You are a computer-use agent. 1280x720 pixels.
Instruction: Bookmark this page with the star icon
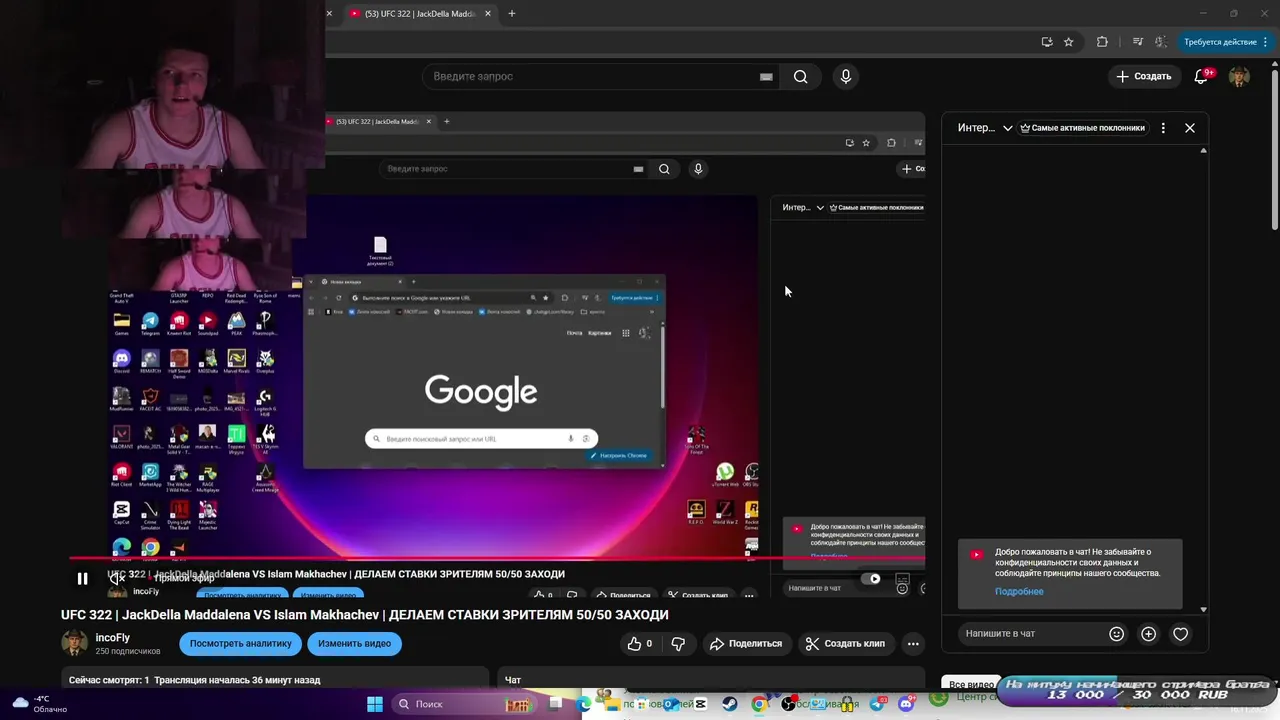tap(1068, 42)
